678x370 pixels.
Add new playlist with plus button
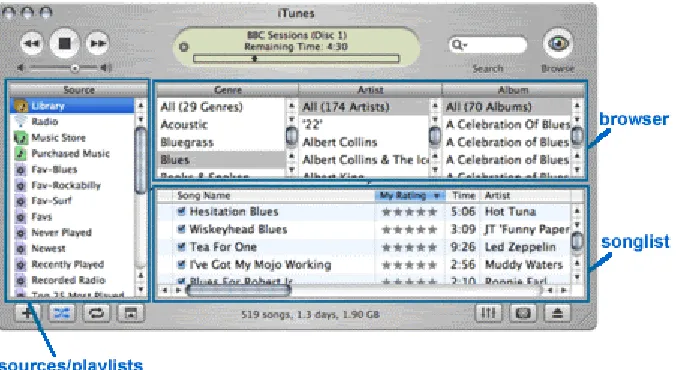click(x=27, y=313)
